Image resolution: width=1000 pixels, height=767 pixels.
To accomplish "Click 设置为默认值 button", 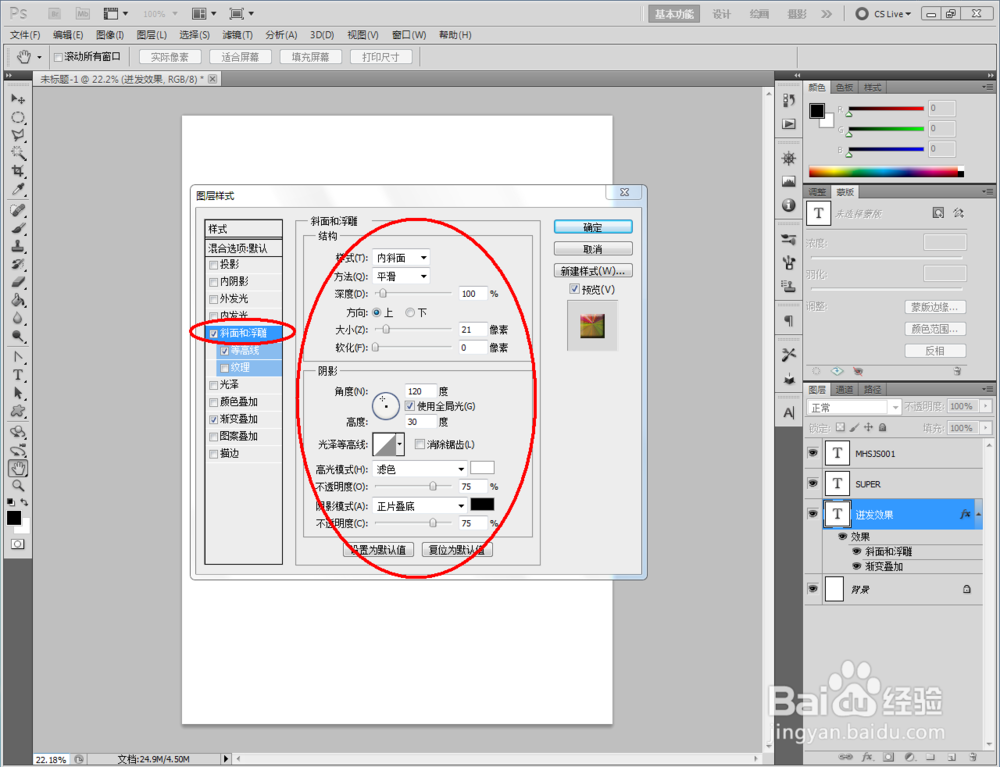I will (378, 550).
